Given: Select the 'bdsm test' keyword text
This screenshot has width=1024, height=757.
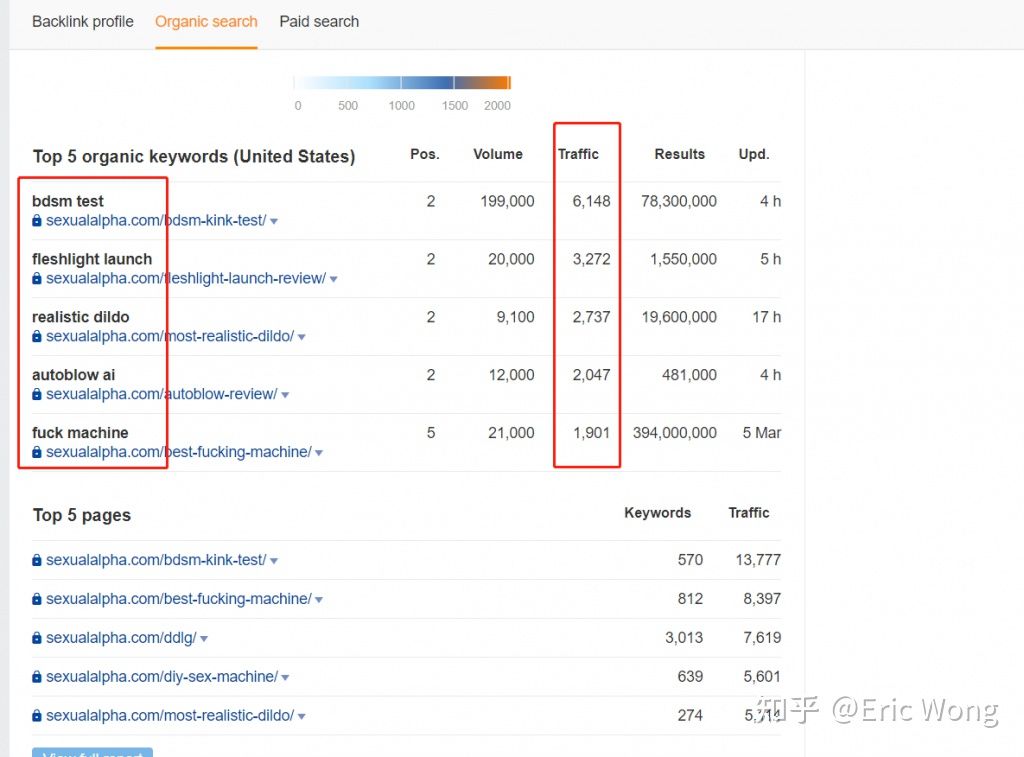Looking at the screenshot, I should [x=68, y=201].
